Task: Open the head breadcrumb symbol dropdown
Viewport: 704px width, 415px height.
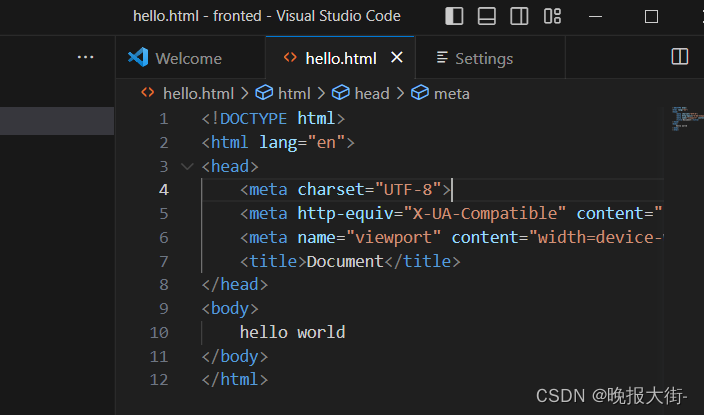Action: pos(361,93)
